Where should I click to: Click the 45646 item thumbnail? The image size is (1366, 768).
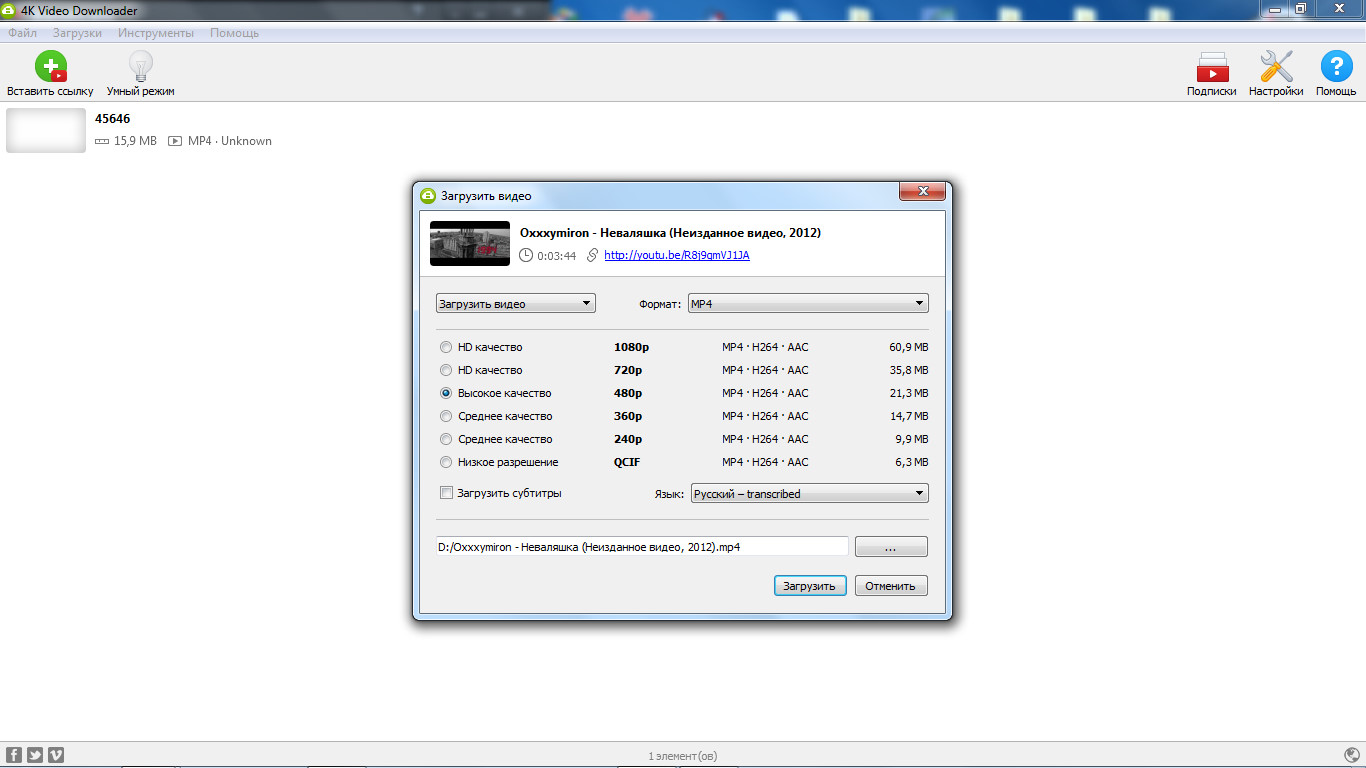[46, 130]
